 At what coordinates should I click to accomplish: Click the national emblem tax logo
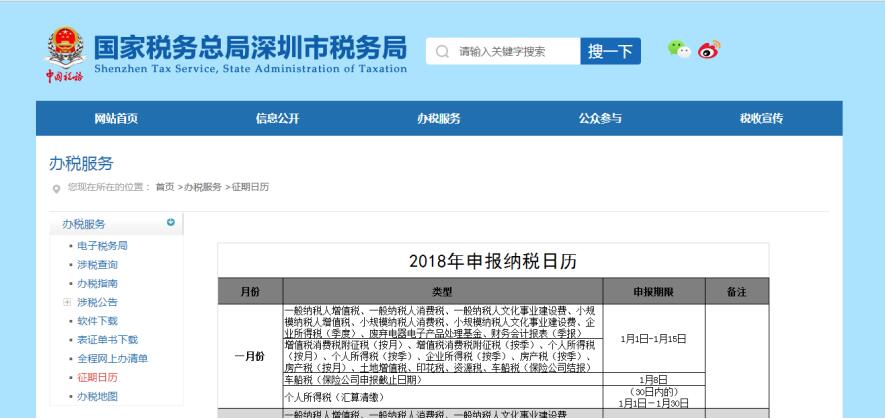coord(66,55)
